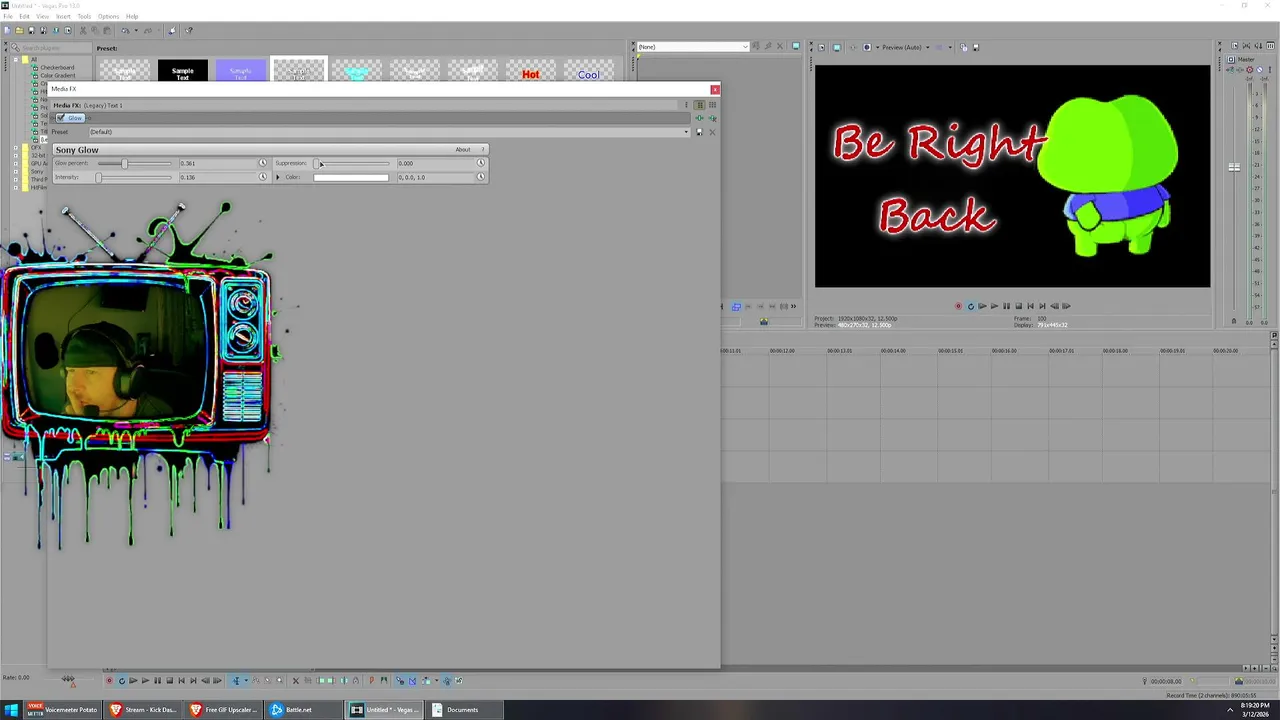Open the Undo history dropdown arrow
Viewport: 1280px width, 720px height.
click(136, 30)
